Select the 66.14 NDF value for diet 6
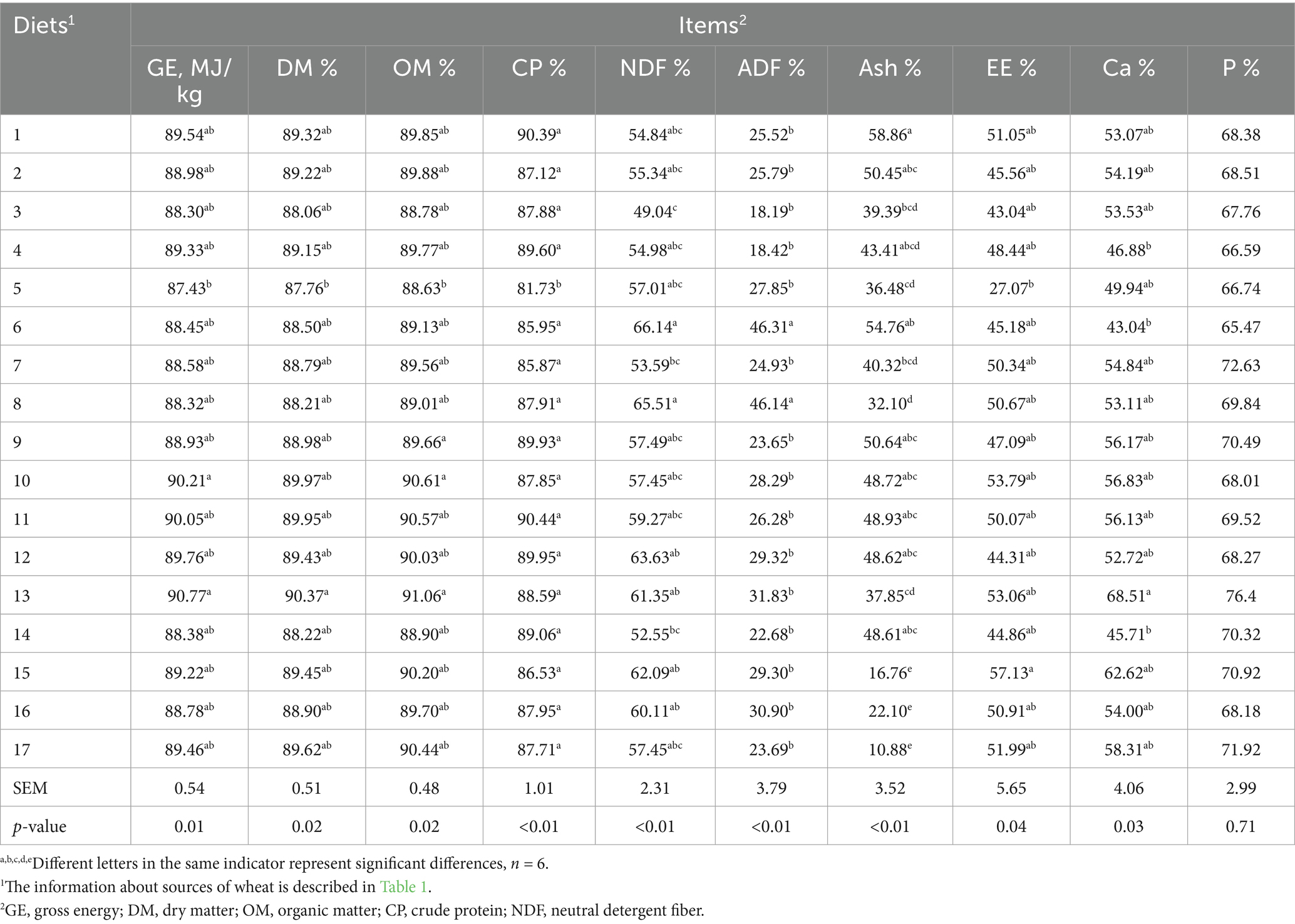Screen dimensions: 1295x924 click(x=653, y=327)
